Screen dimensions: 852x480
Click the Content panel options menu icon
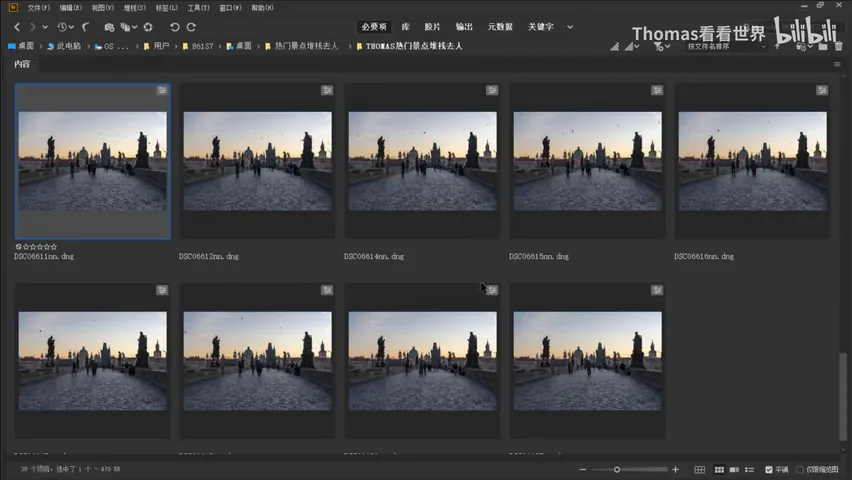coord(837,64)
